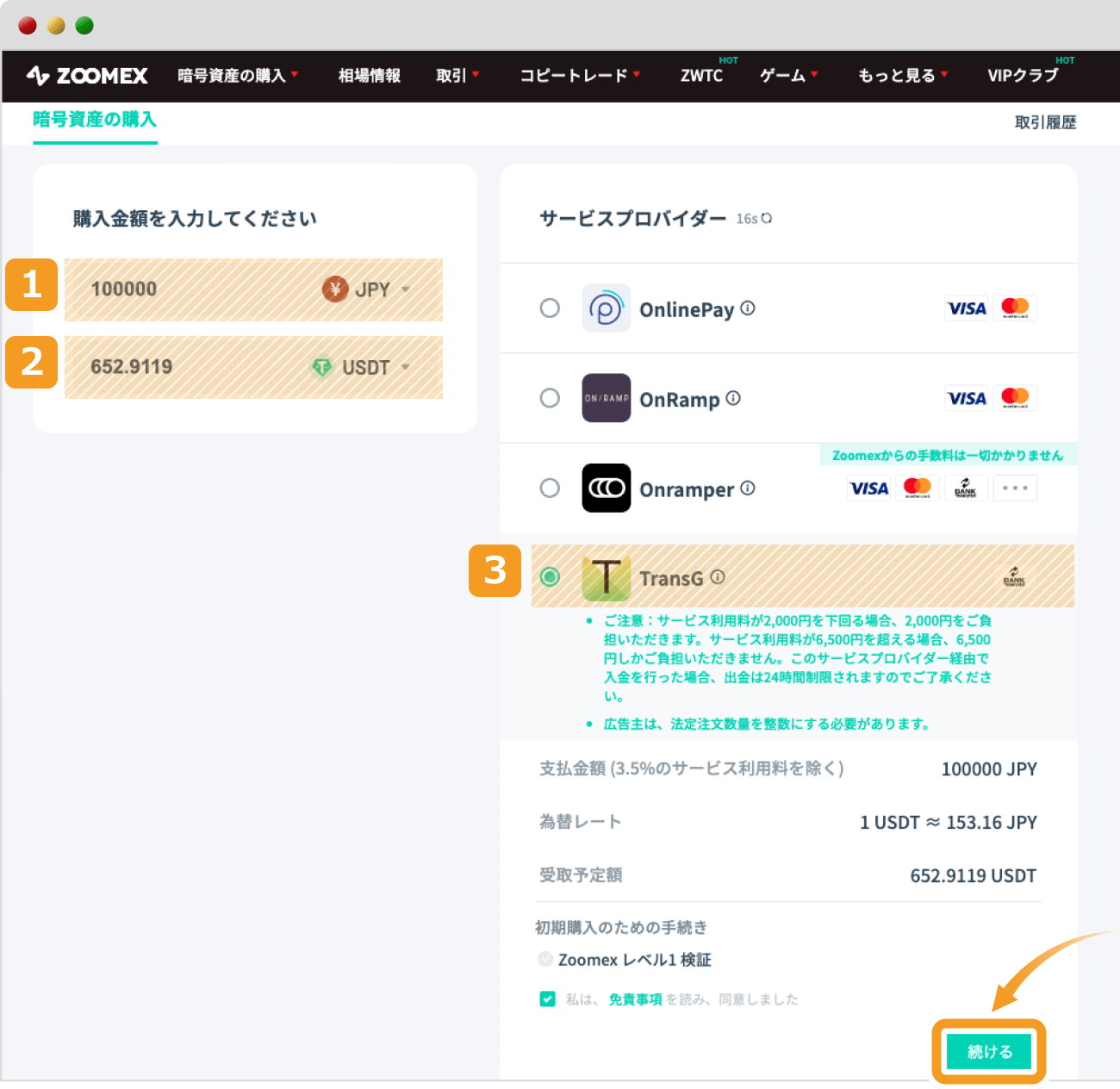Viewport: 1120px width, 1089px height.
Task: Click the 1 USDT ≈ 153.16 JPY rate
Action: [948, 823]
